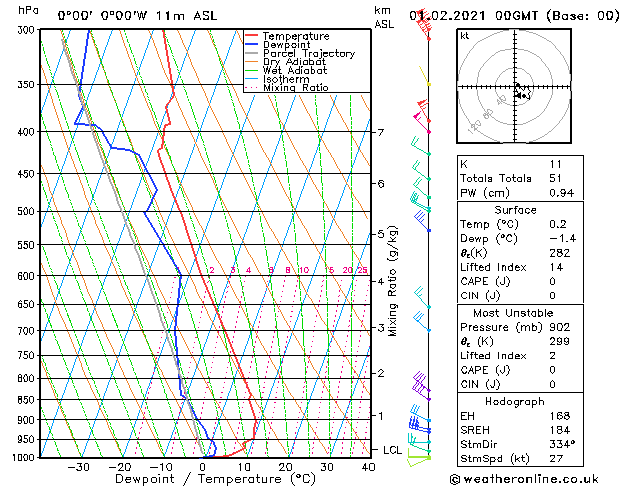Click the "Surface" section heading
Screen dimensions: 629x486
[x=515, y=210]
